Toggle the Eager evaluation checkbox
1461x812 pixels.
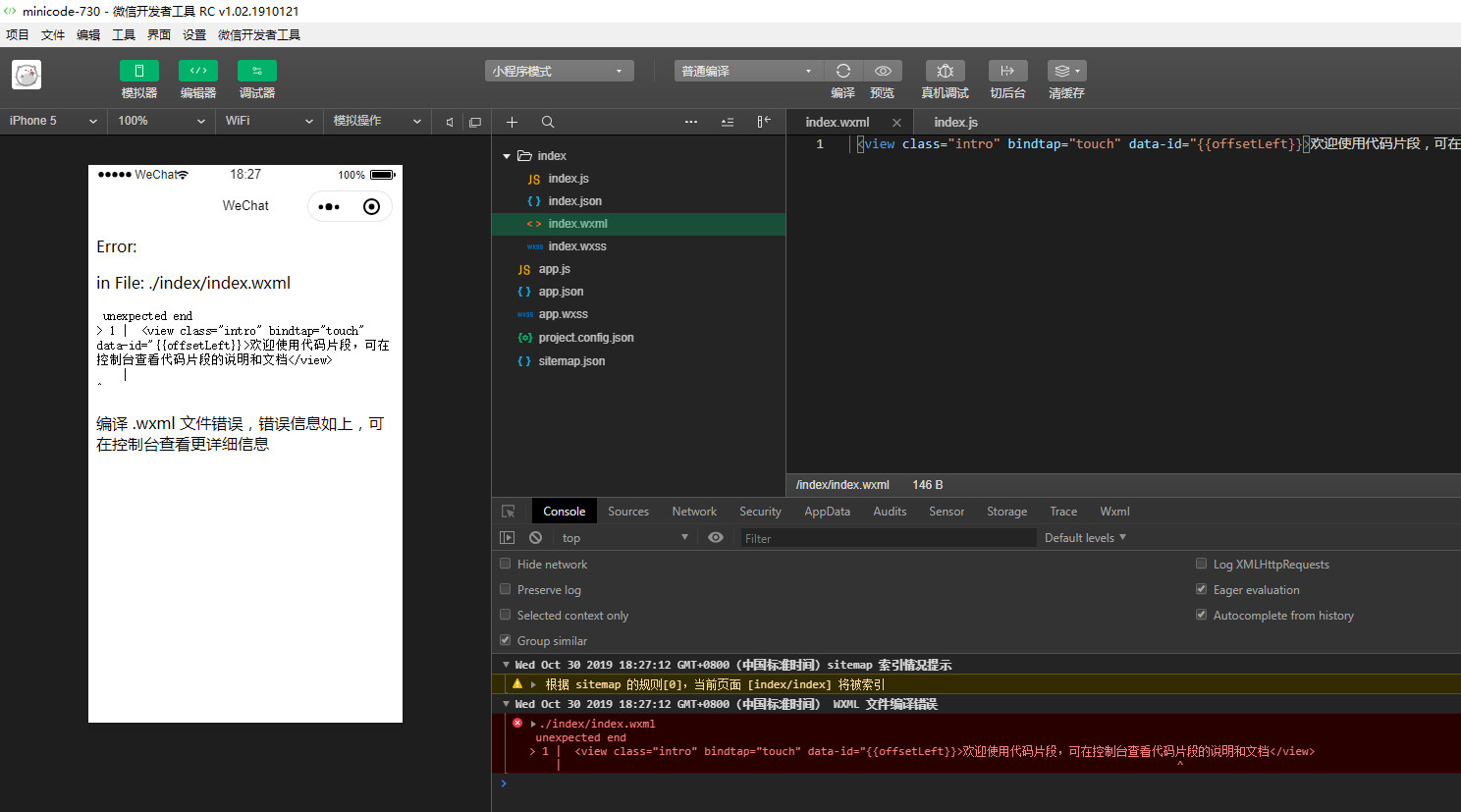point(1201,589)
